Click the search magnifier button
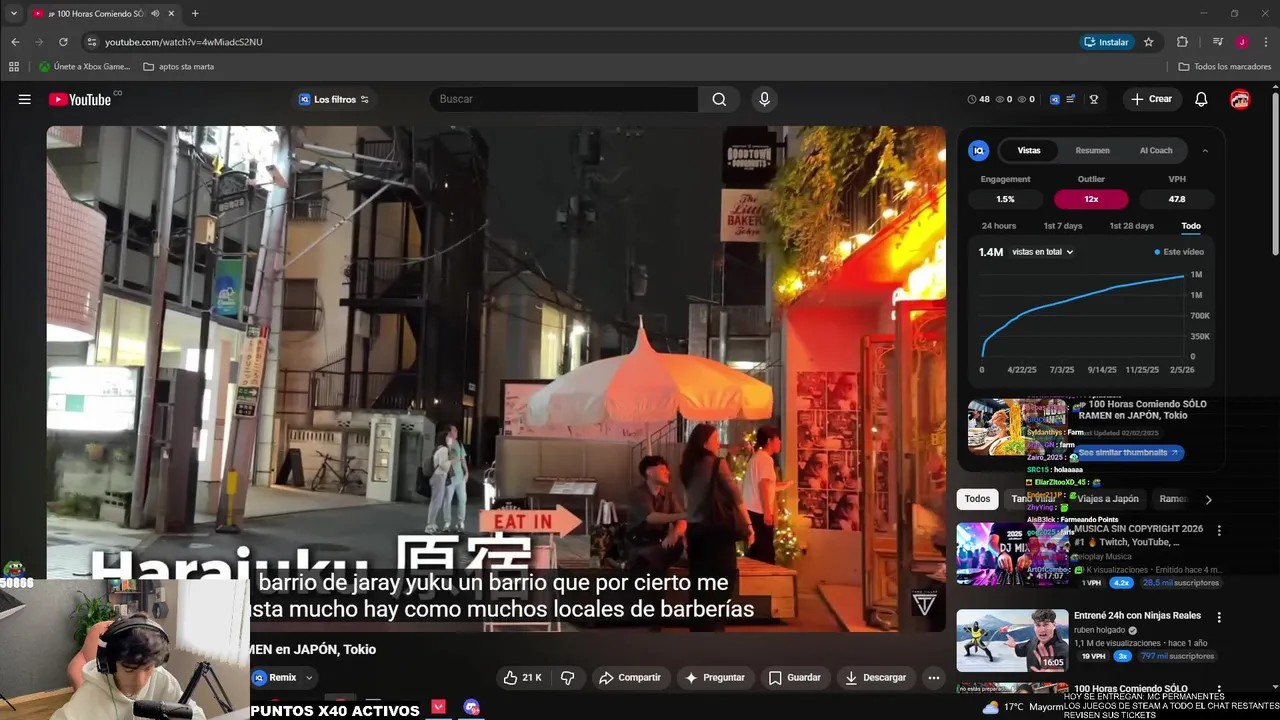 pos(719,99)
